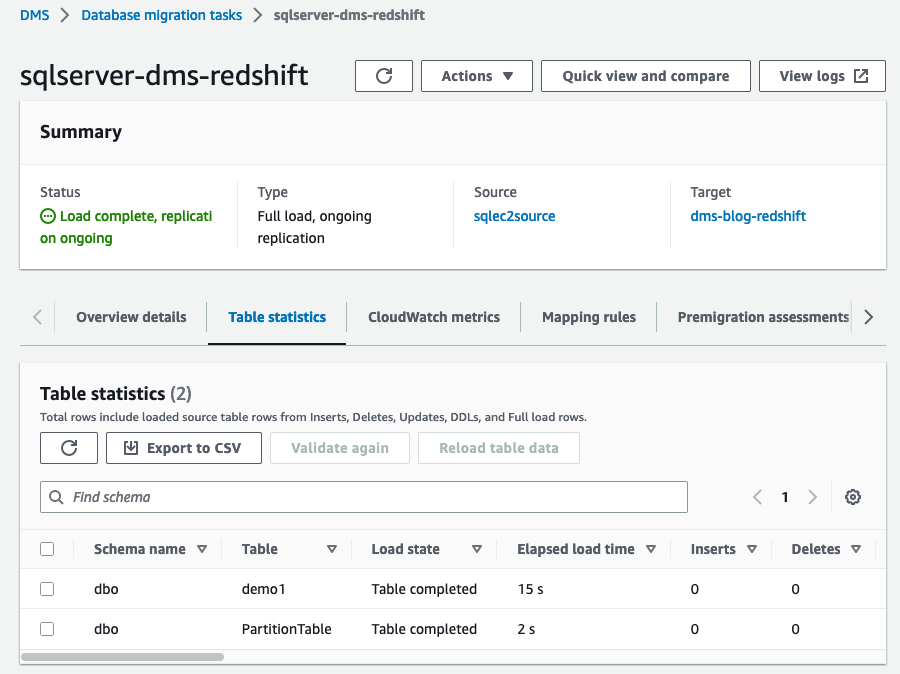
Task: Go to next results page arrow
Action: pos(811,497)
